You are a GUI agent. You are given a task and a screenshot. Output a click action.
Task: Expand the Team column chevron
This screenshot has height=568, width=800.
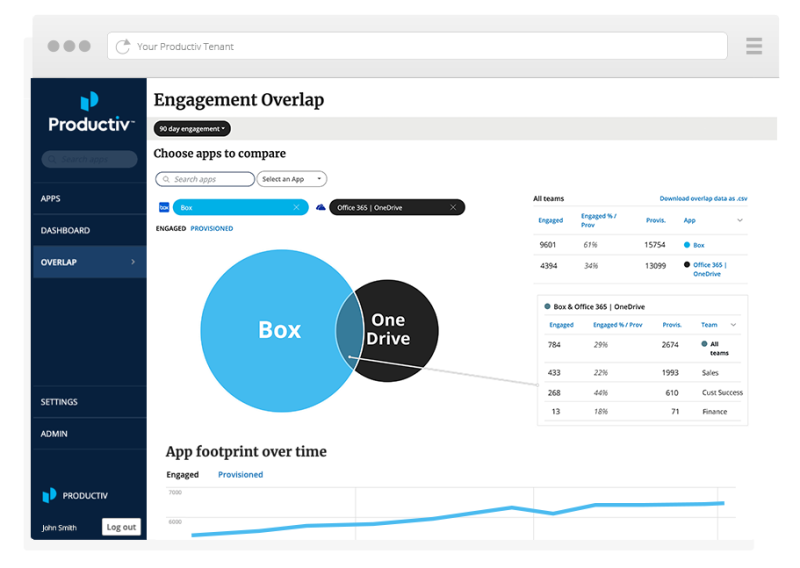(734, 324)
